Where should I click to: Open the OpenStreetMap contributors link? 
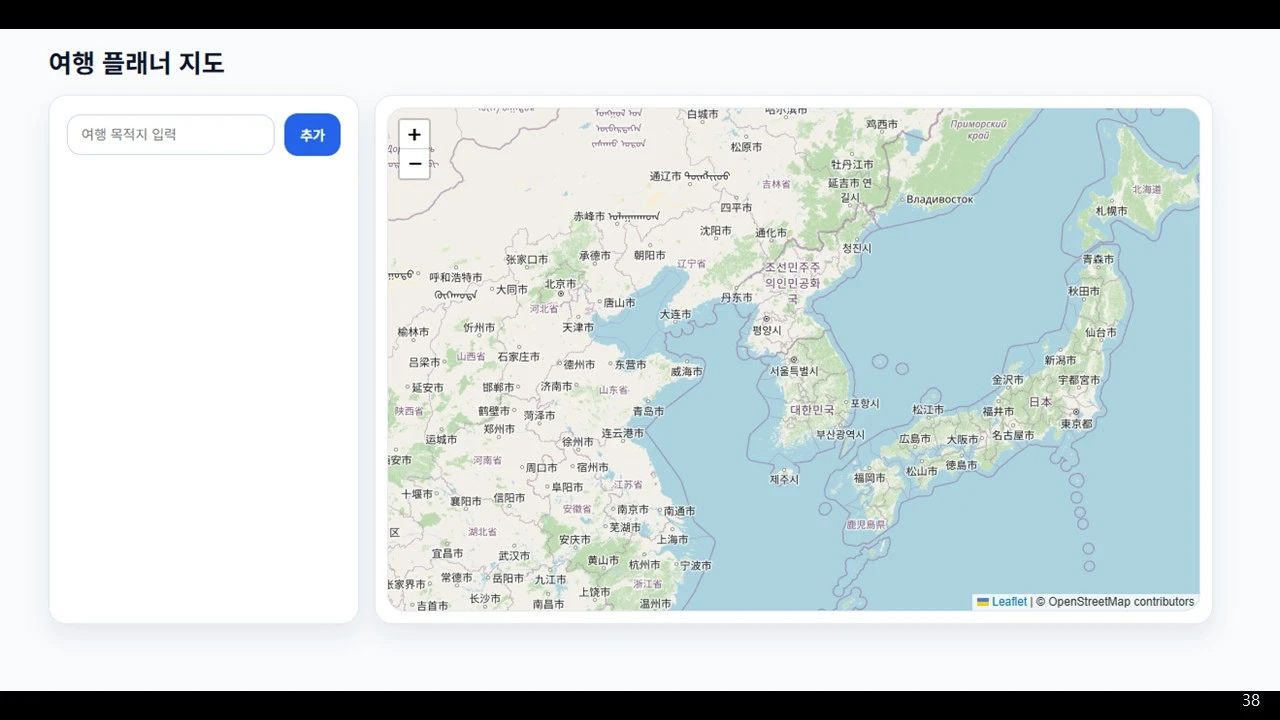coord(1116,601)
